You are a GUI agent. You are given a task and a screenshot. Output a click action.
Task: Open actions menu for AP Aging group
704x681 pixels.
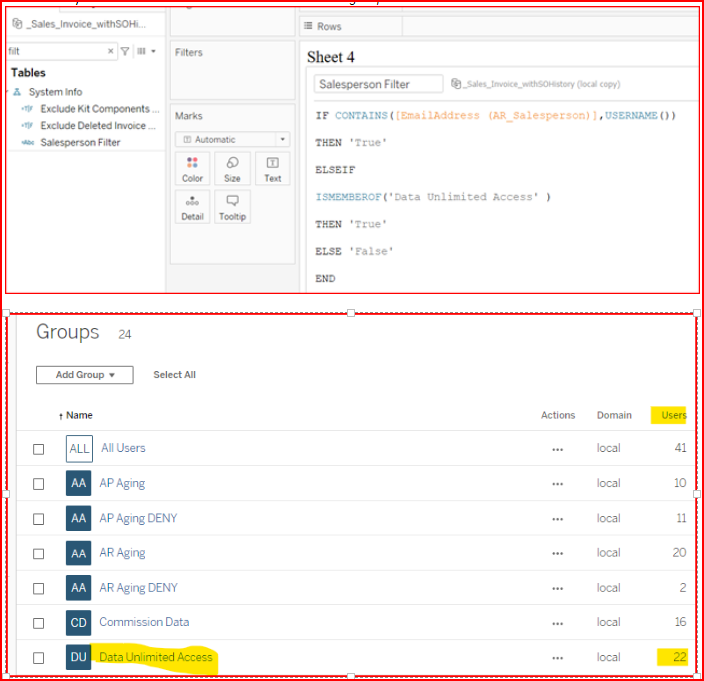pos(557,484)
